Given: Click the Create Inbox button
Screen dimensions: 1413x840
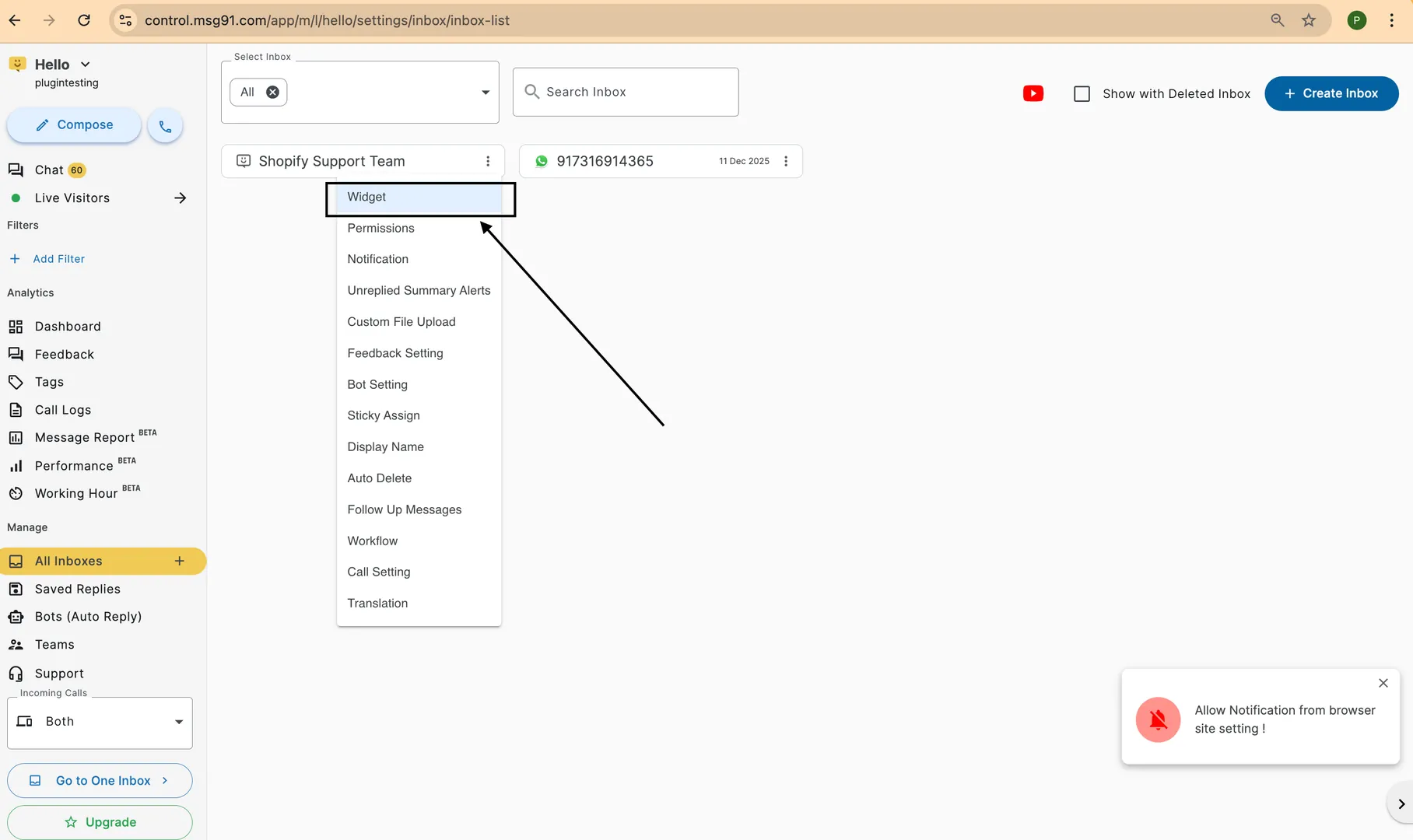Looking at the screenshot, I should [x=1331, y=93].
